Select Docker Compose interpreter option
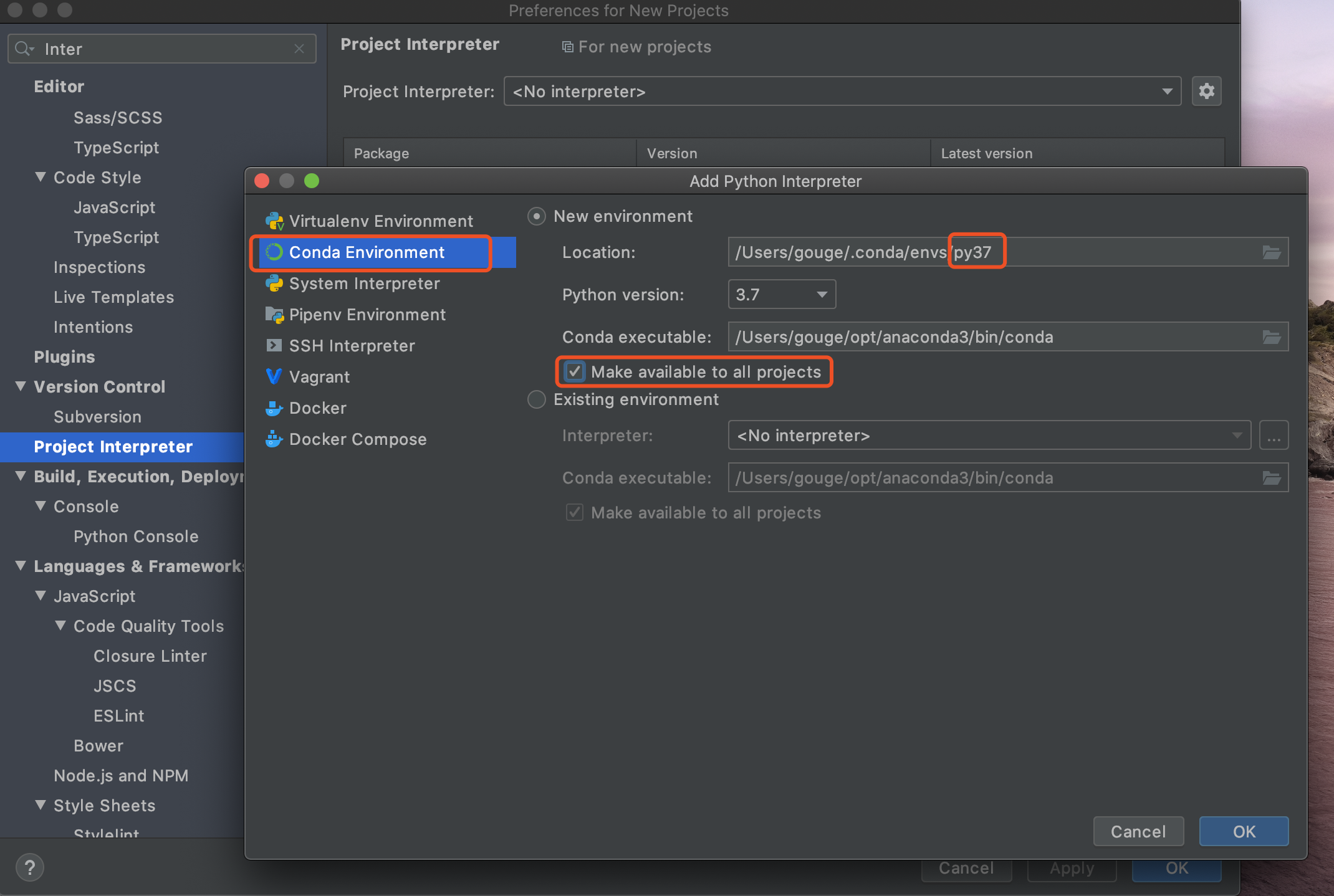This screenshot has width=1334, height=896. [359, 438]
